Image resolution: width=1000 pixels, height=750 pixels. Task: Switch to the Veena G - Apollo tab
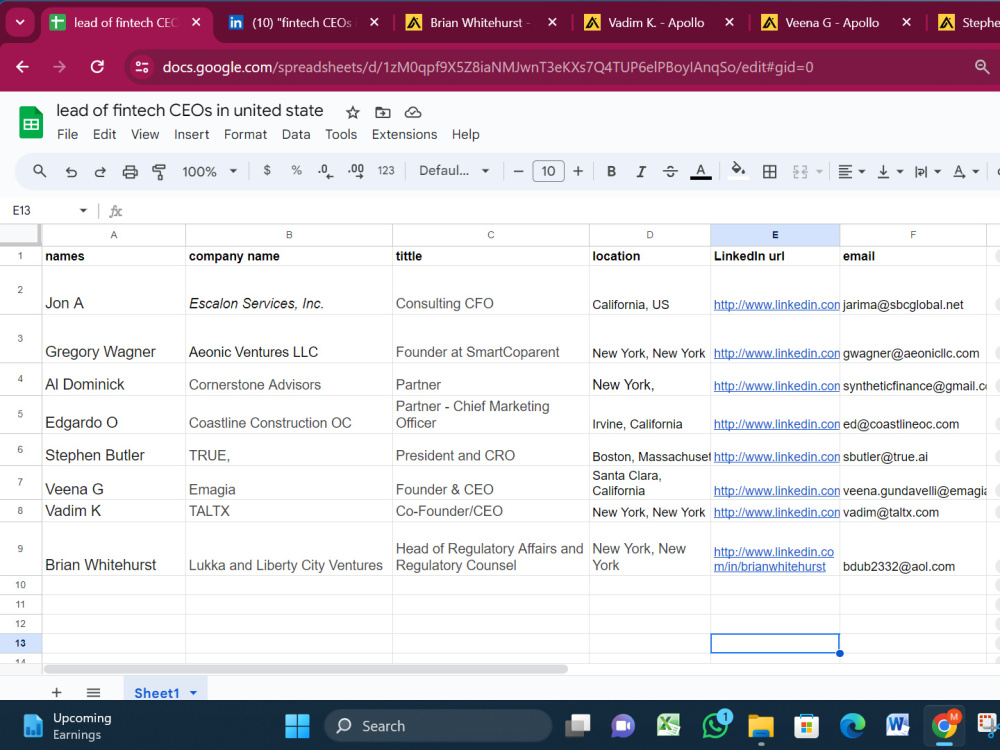pos(834,23)
